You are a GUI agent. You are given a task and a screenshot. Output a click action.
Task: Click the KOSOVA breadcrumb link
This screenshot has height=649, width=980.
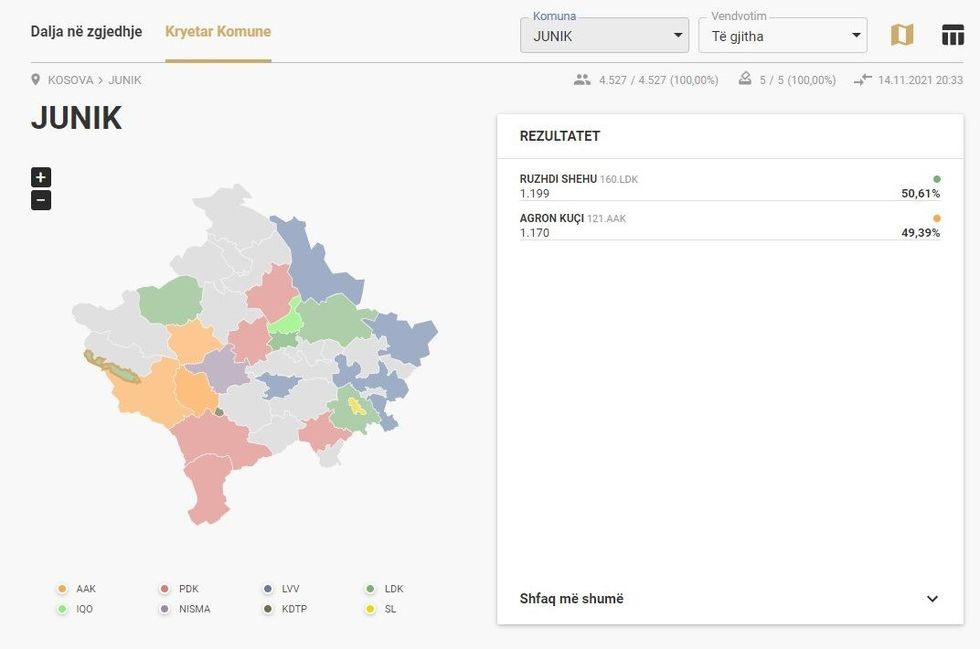[70, 80]
